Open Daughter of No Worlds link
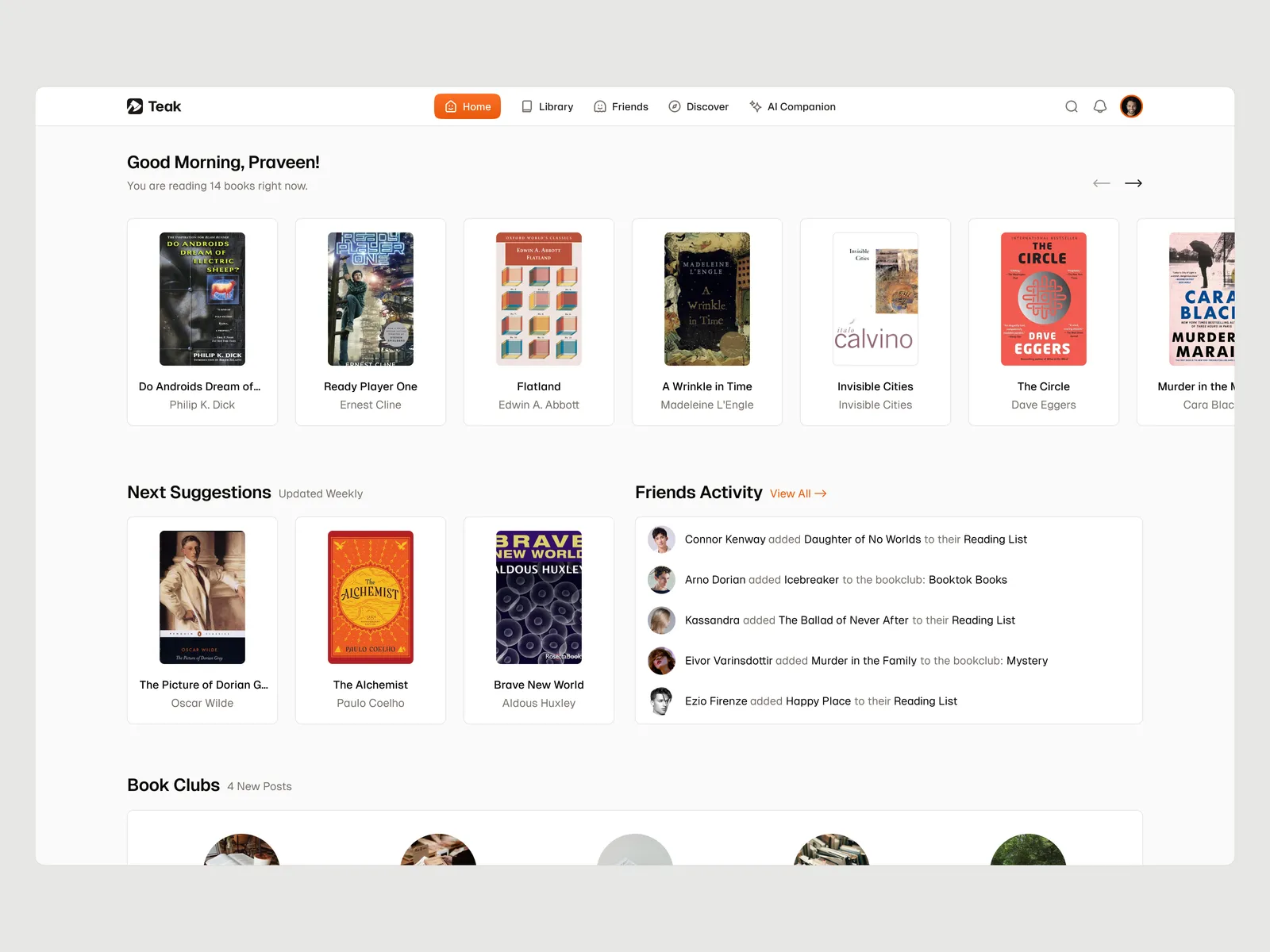1270x952 pixels. coord(862,539)
